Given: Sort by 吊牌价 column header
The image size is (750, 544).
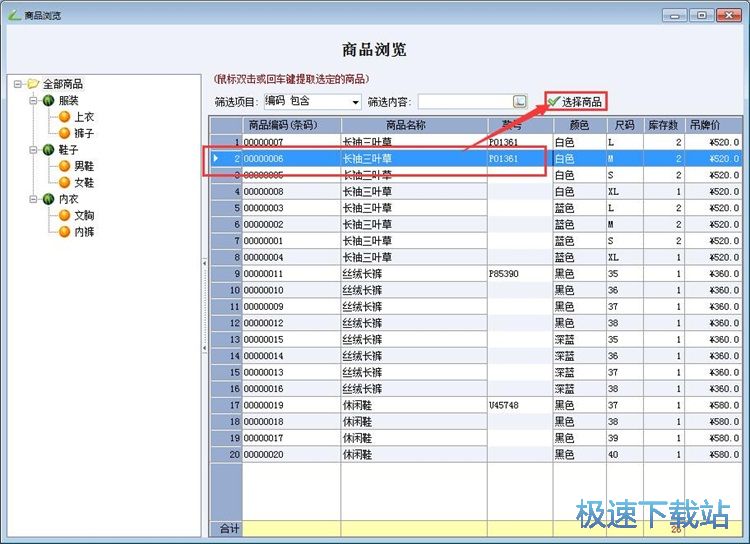Looking at the screenshot, I should coord(713,125).
